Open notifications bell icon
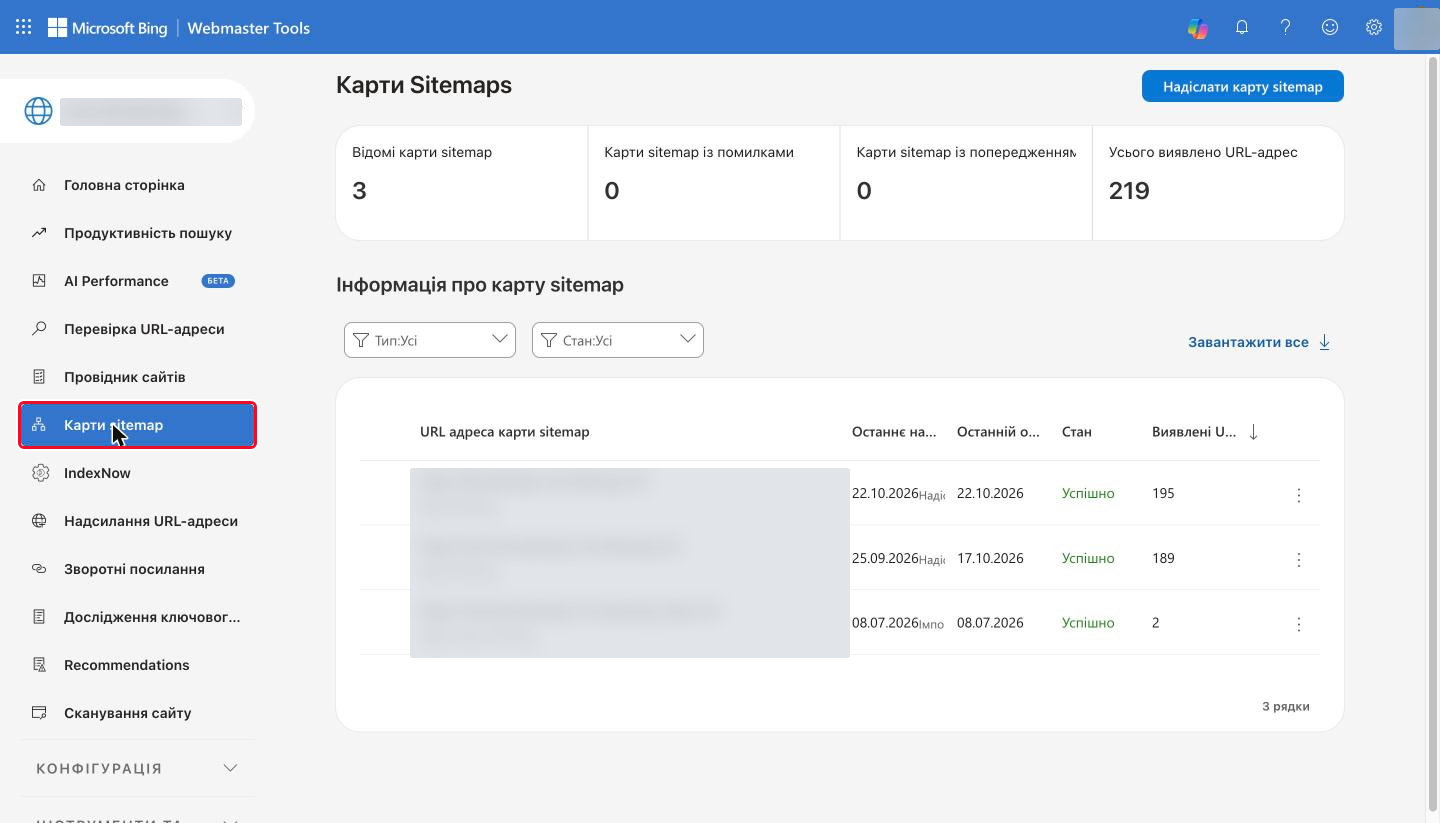1440x823 pixels. (x=1241, y=28)
